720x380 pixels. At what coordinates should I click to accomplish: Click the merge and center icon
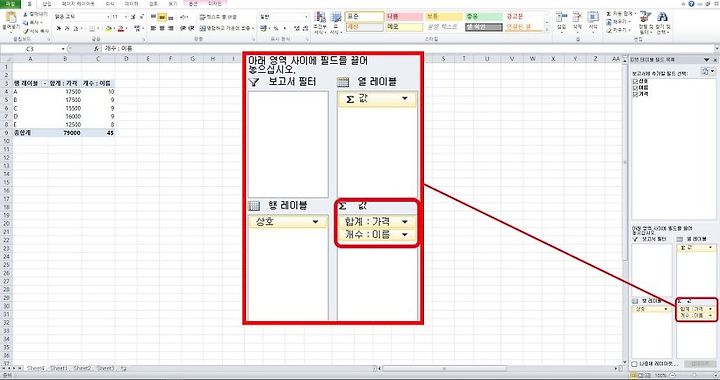pos(203,28)
